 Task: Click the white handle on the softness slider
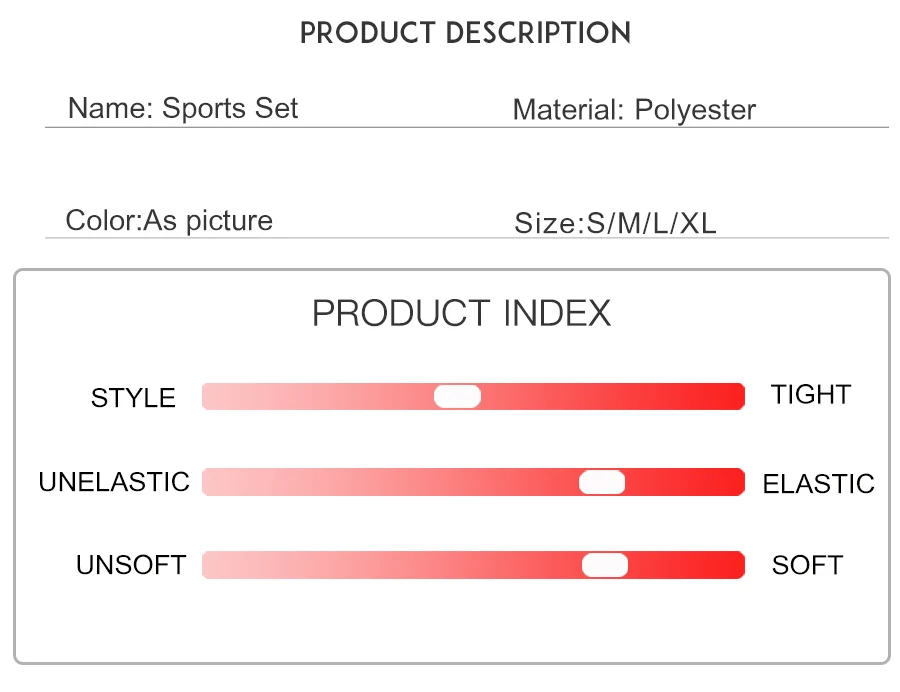605,565
